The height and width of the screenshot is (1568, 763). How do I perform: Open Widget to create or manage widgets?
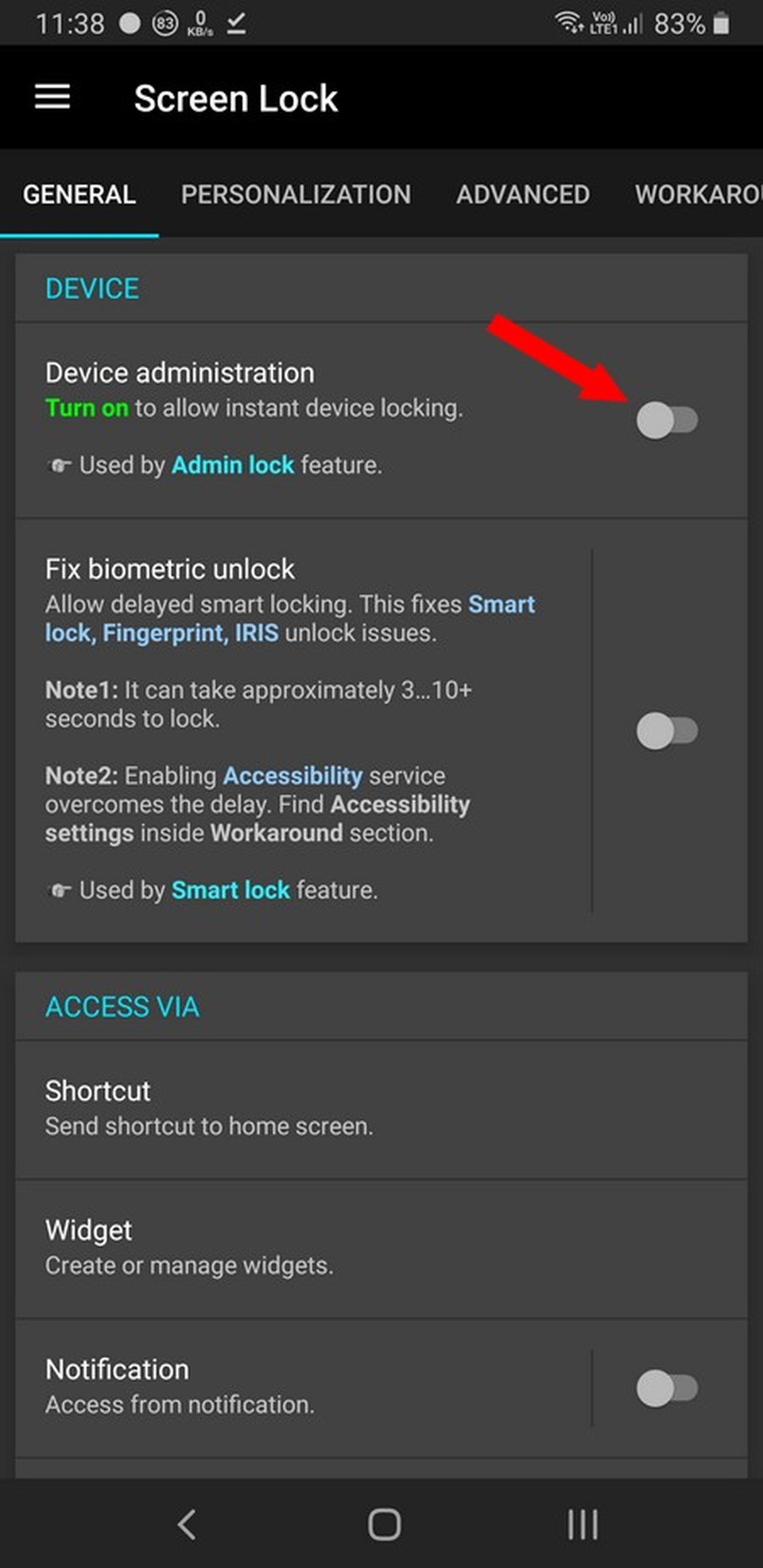381,1249
